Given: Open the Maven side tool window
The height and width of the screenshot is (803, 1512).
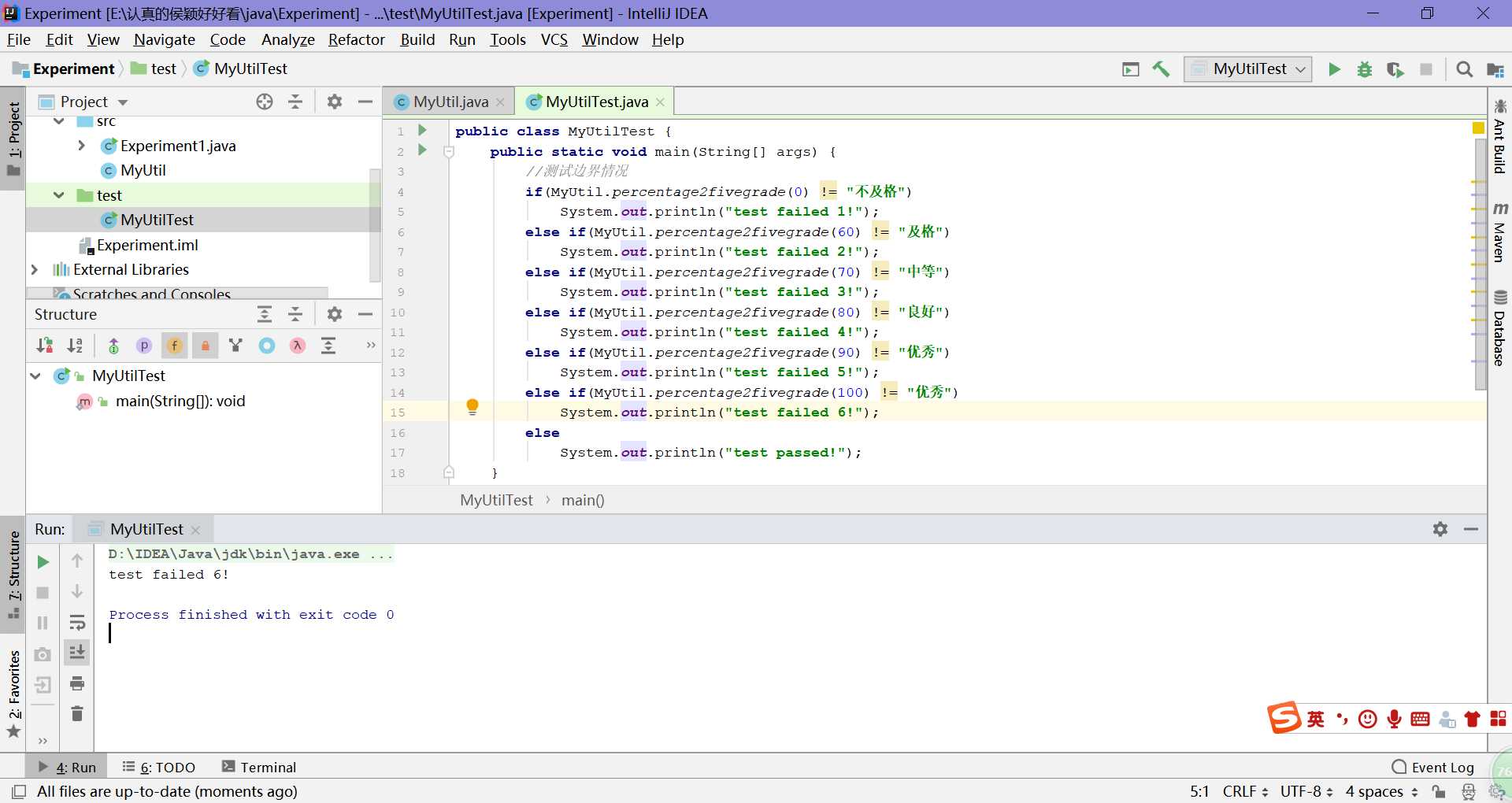Looking at the screenshot, I should [1500, 231].
